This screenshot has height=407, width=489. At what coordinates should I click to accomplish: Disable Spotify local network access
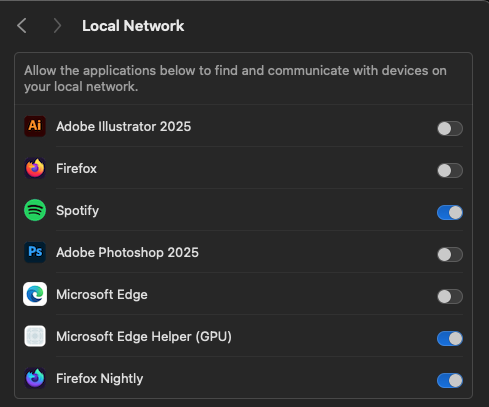click(x=450, y=212)
